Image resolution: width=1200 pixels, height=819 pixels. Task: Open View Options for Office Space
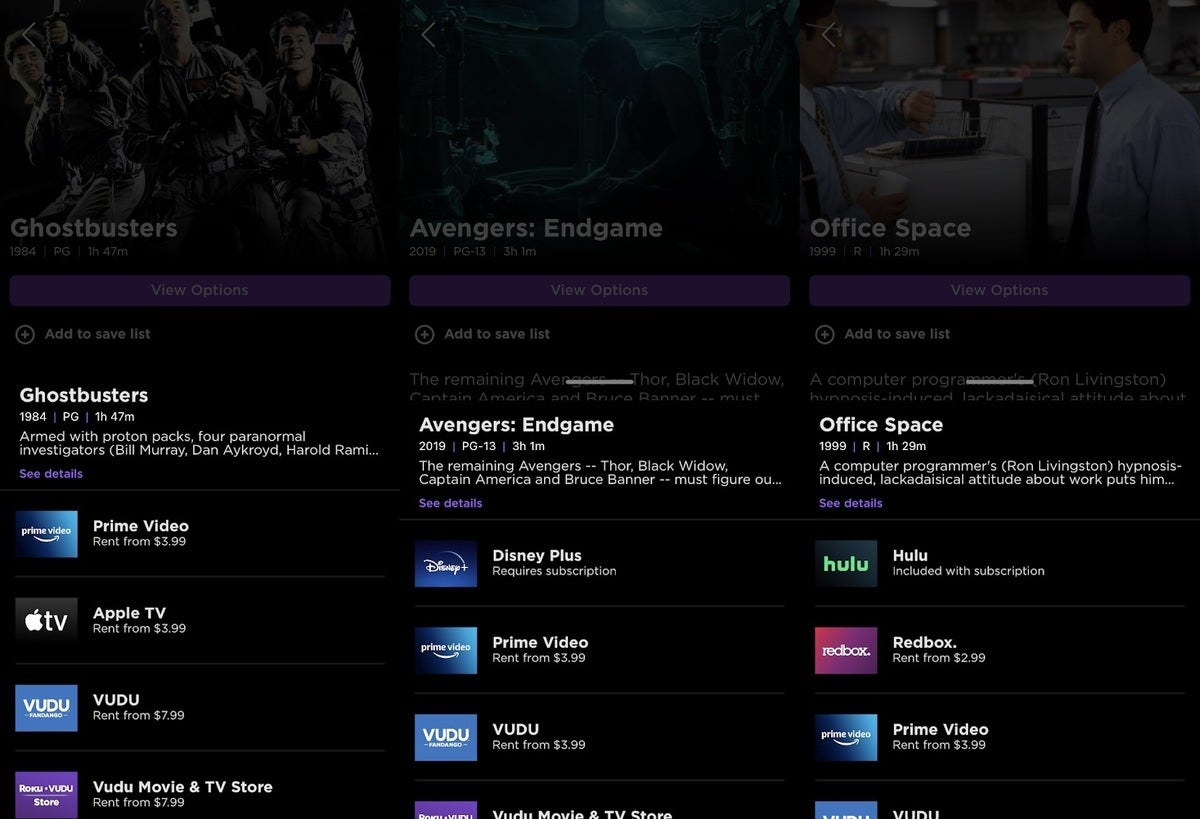coord(1000,290)
